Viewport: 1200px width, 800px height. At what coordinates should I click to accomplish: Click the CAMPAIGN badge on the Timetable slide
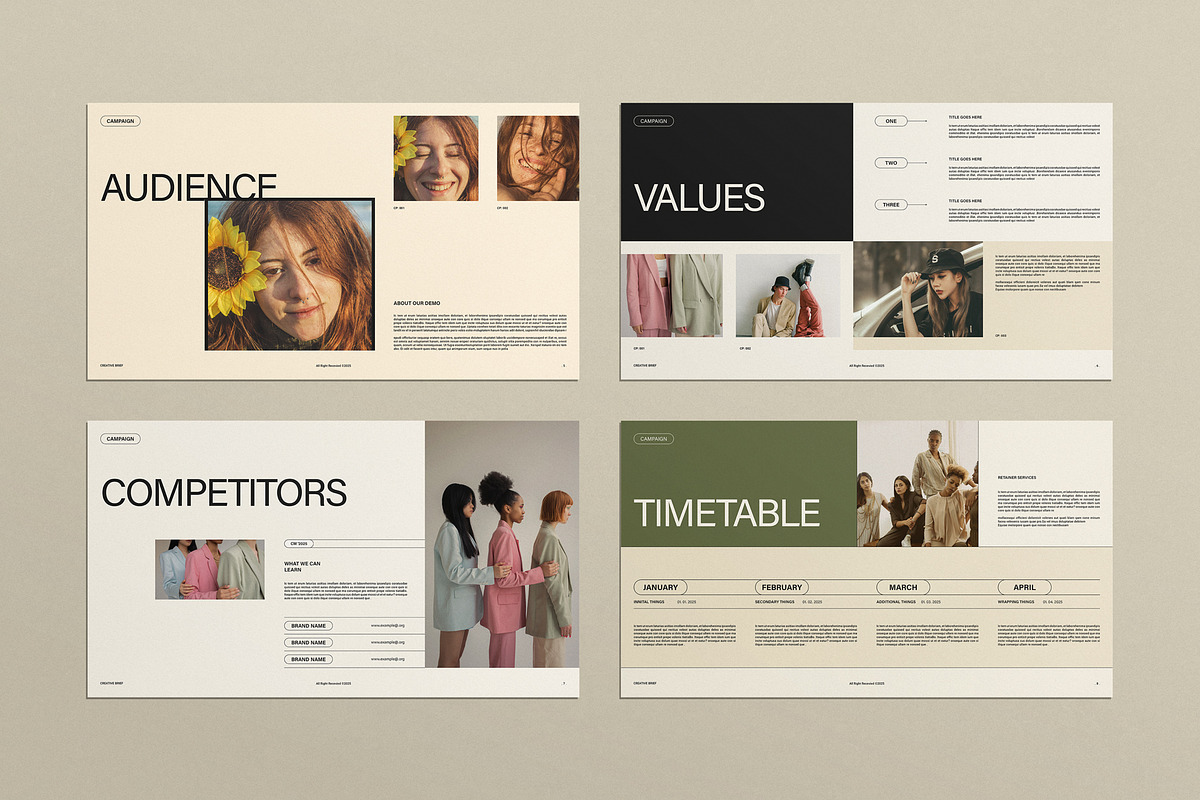pyautogui.click(x=655, y=438)
